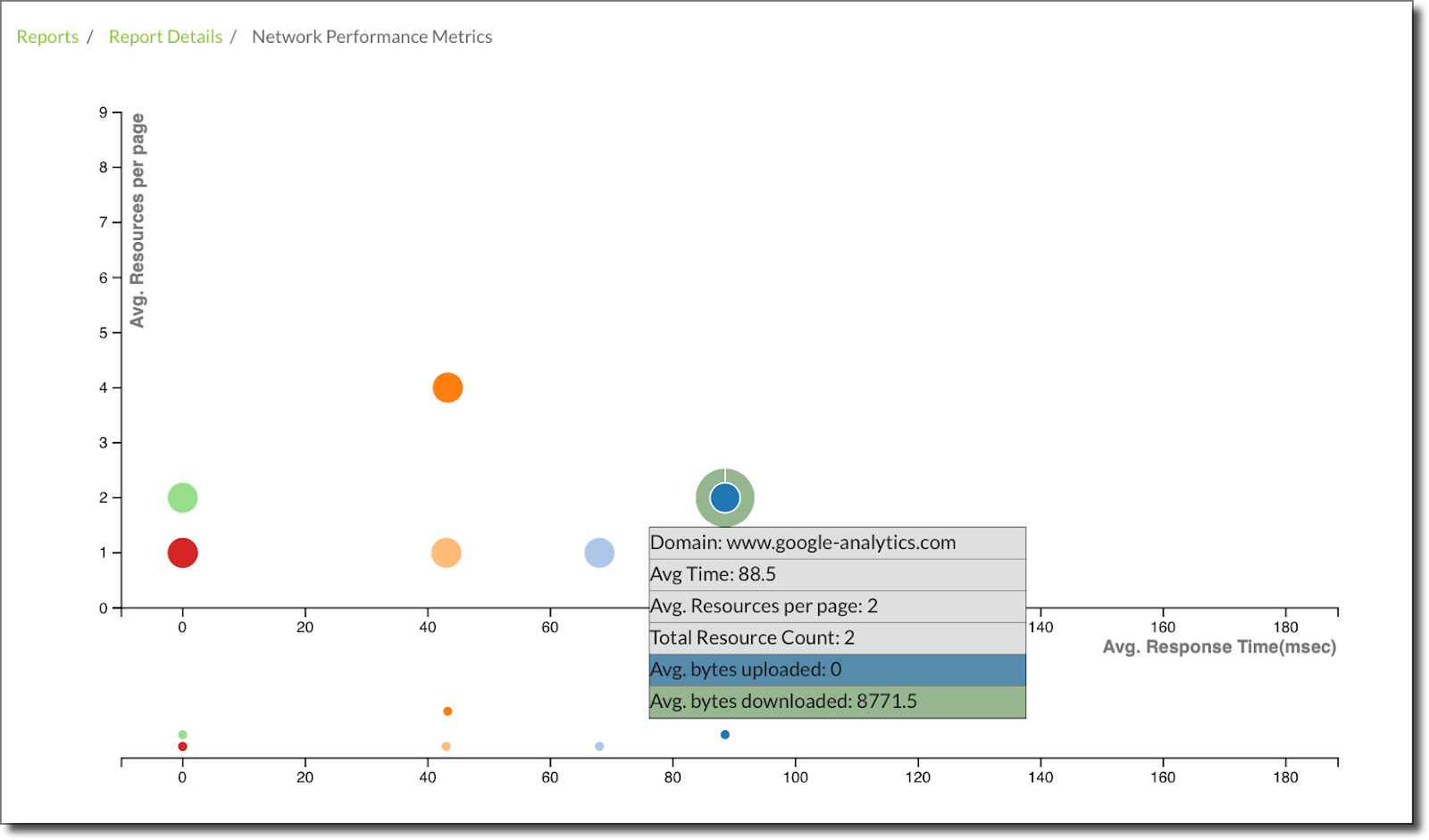Click the Domain row in the tooltip

pos(837,543)
